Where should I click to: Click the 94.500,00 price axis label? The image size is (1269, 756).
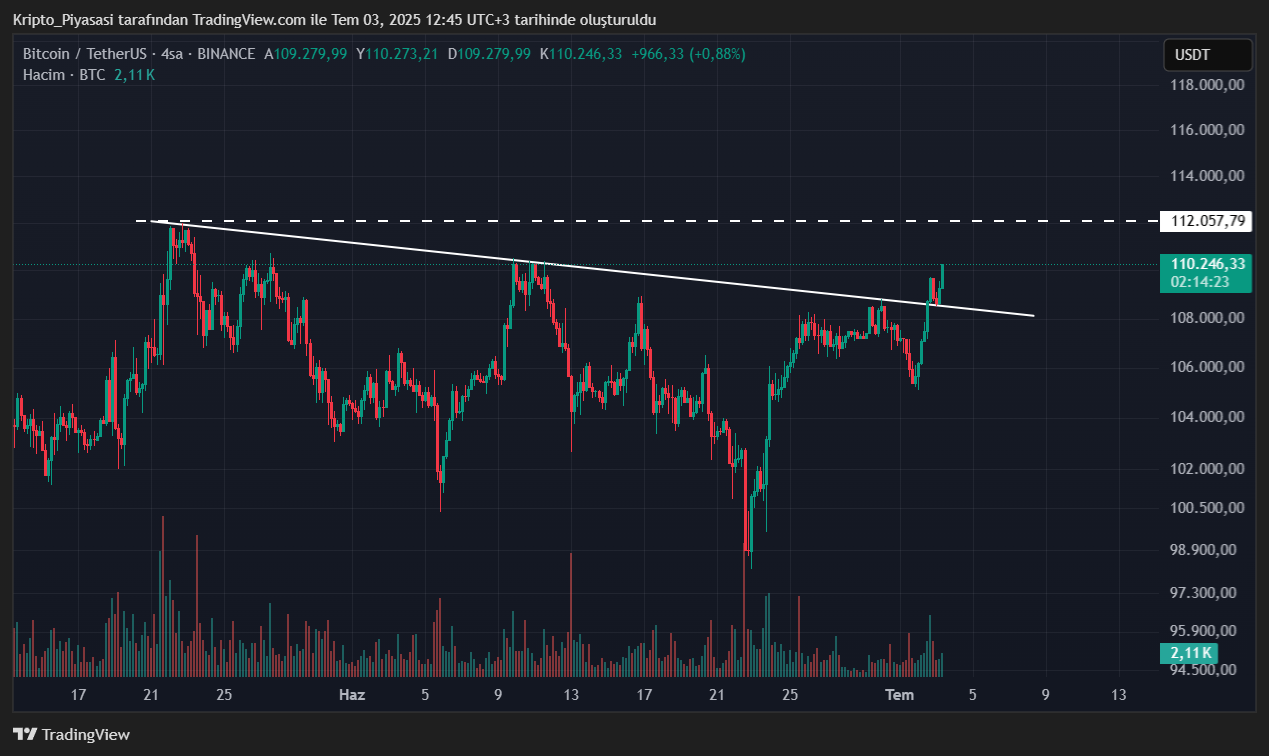tap(1207, 670)
